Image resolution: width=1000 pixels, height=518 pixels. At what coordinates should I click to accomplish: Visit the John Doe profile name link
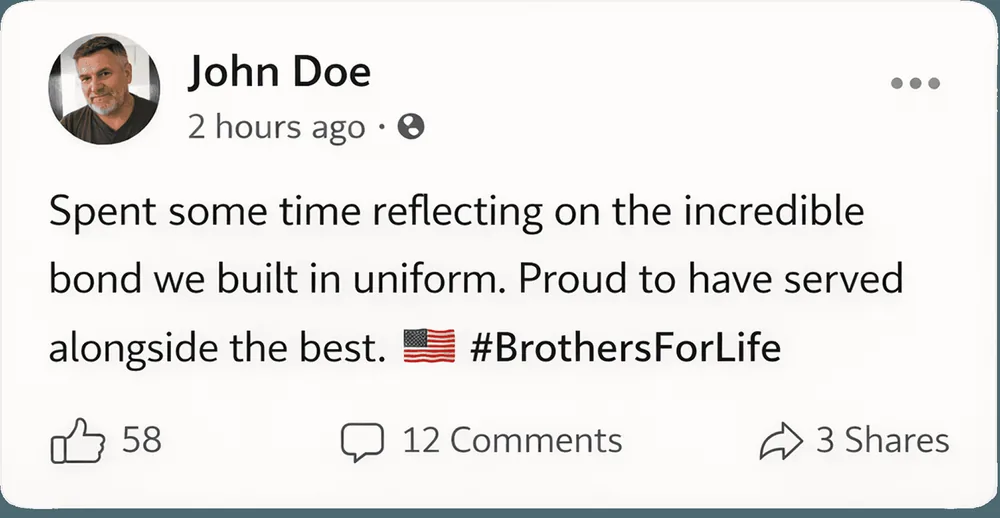tap(279, 71)
